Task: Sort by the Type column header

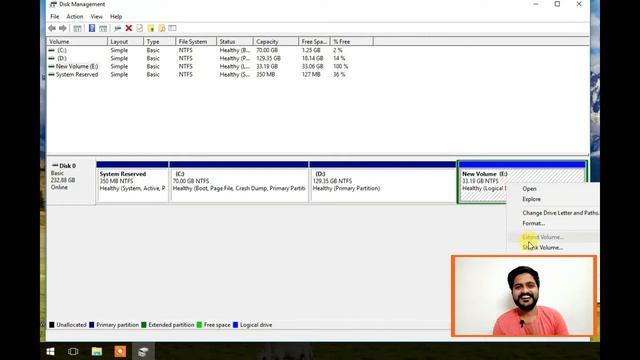Action: tap(160, 42)
